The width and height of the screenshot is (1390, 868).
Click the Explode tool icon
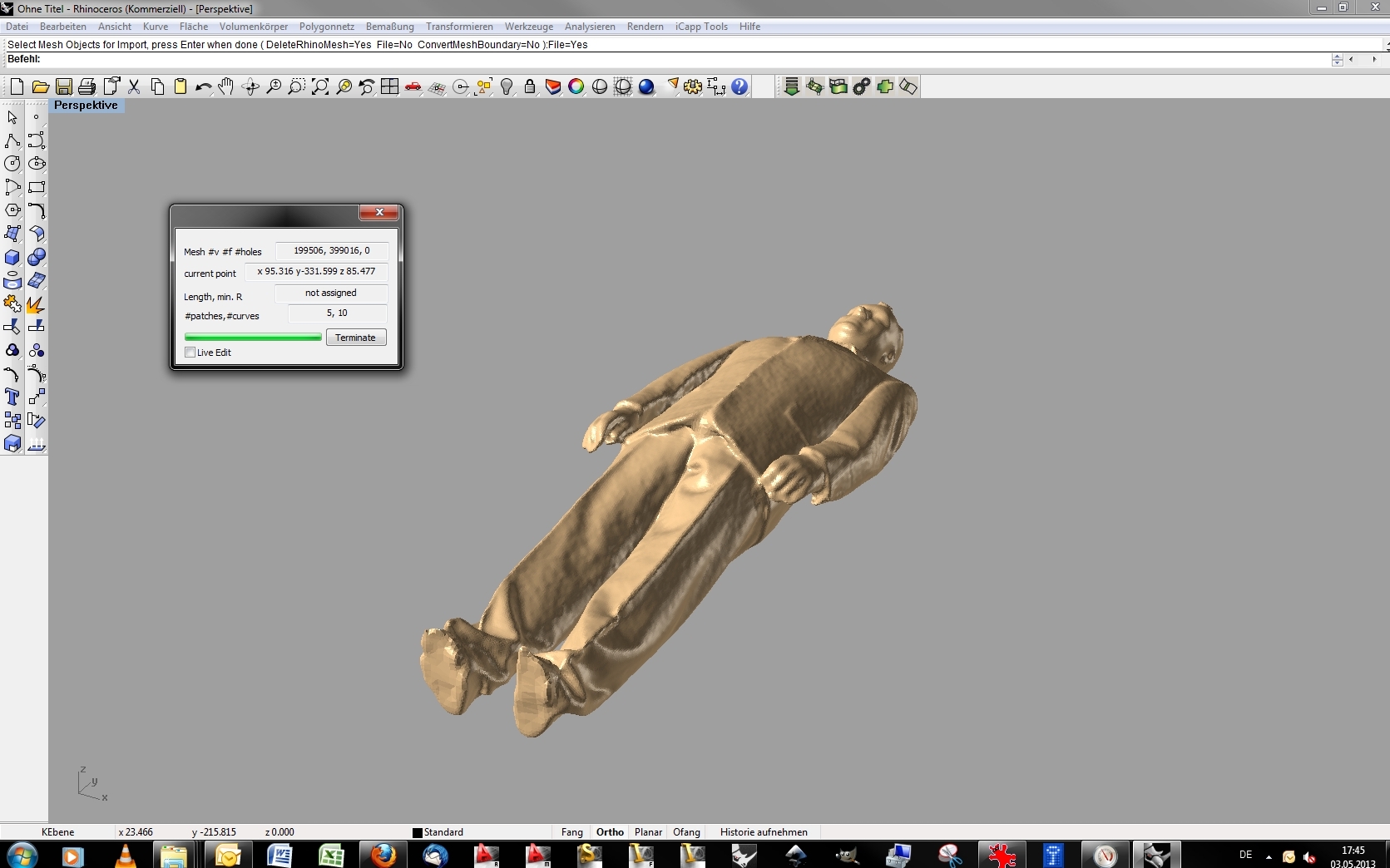coord(36,304)
